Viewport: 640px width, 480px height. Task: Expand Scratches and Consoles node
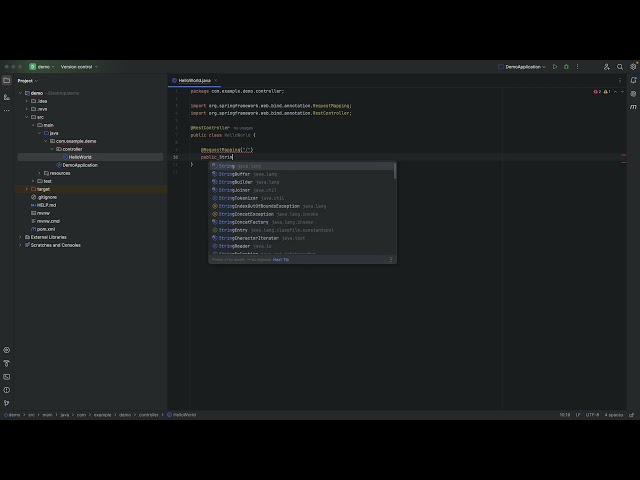pyautogui.click(x=21, y=245)
